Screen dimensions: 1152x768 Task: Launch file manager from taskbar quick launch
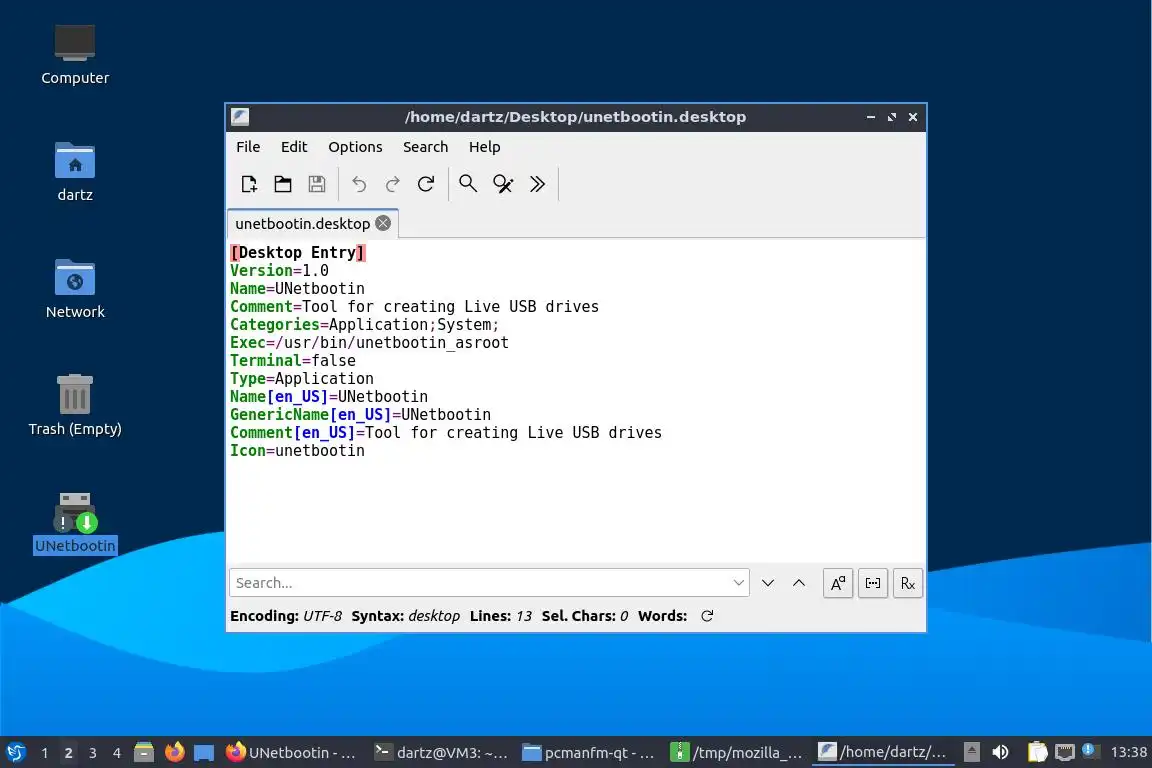[x=144, y=753]
